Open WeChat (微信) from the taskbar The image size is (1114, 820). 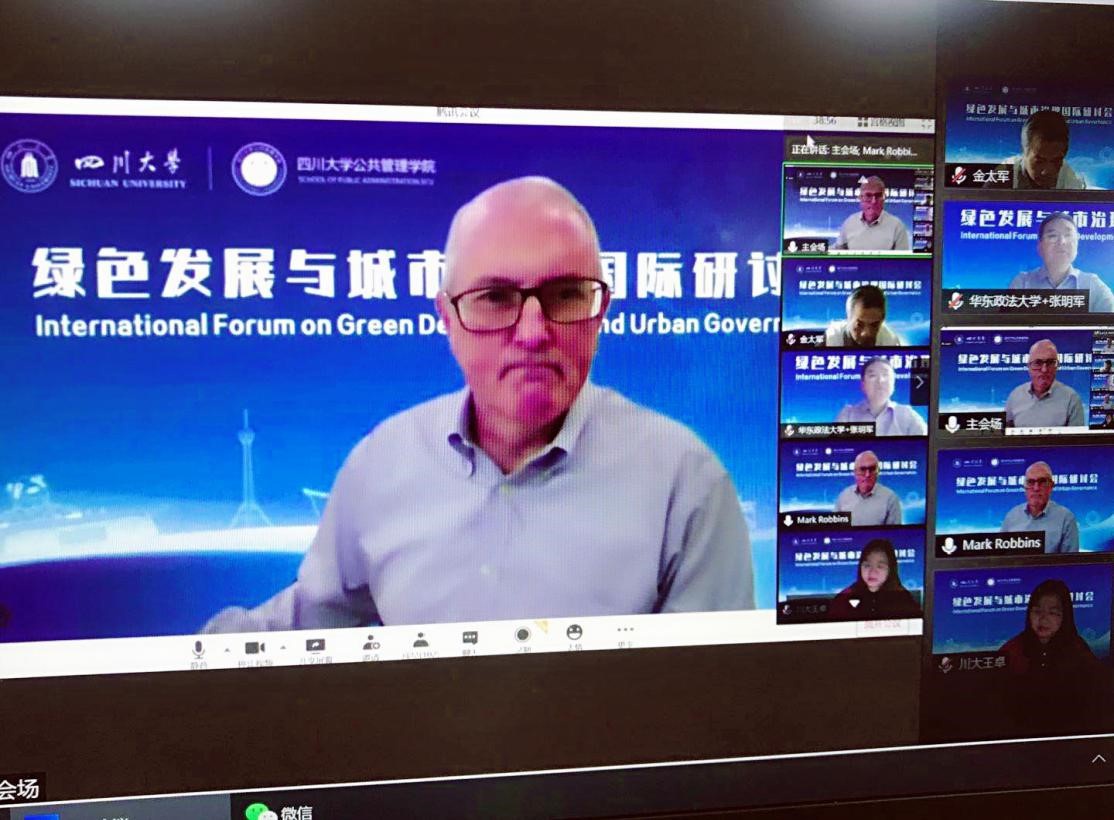point(281,811)
